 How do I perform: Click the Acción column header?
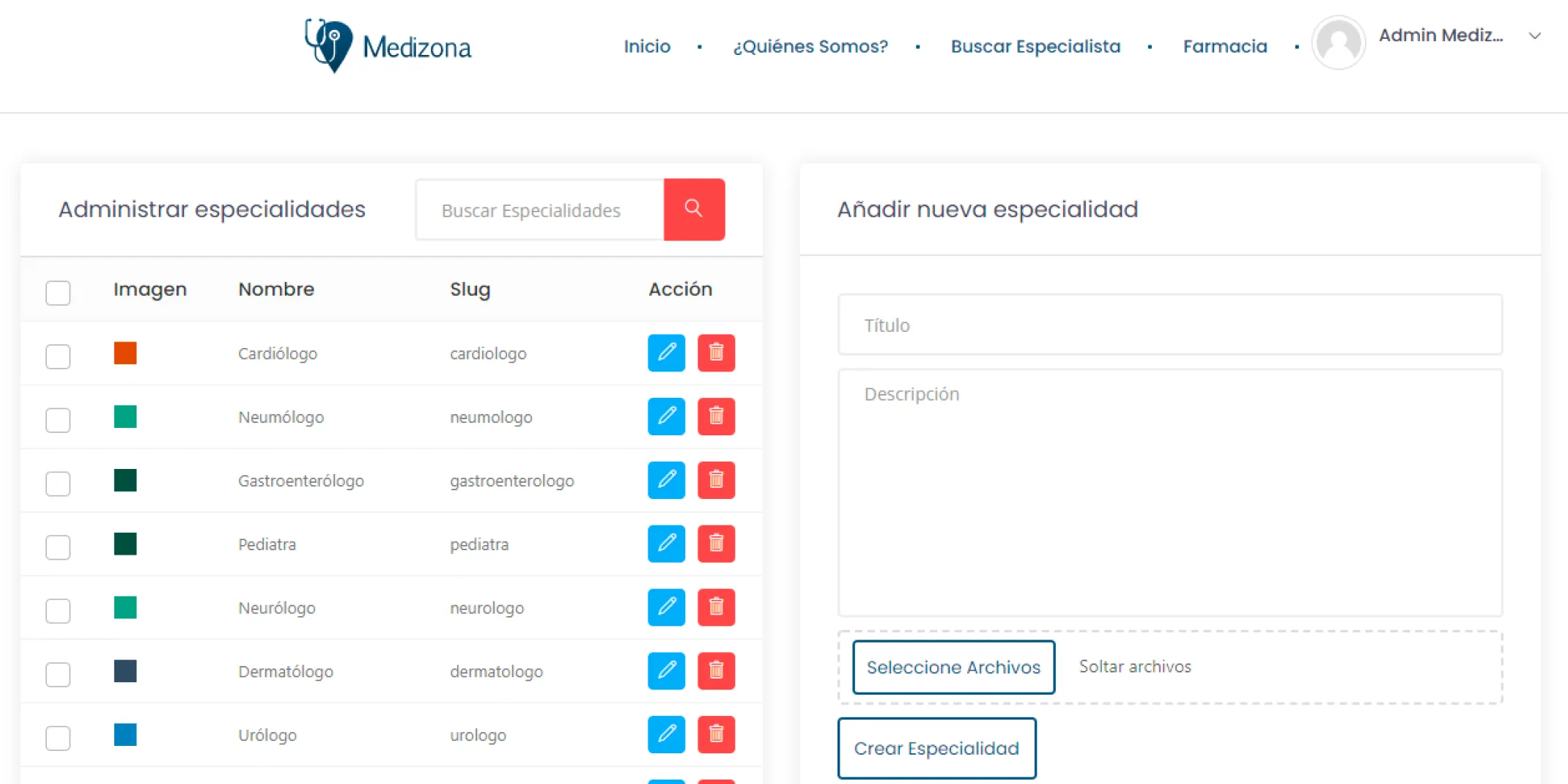click(680, 289)
